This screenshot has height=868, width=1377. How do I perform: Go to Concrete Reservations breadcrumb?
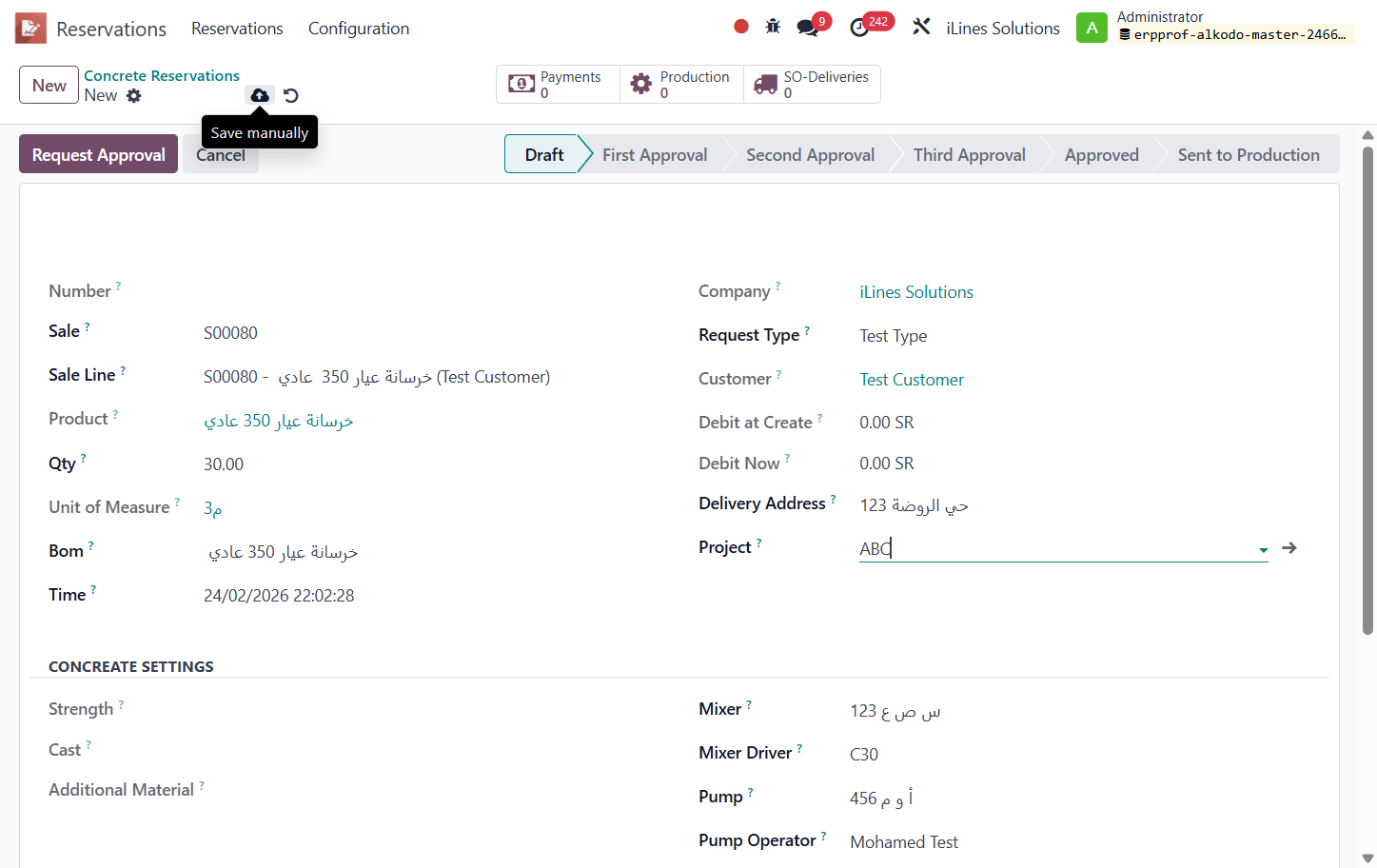tap(162, 75)
